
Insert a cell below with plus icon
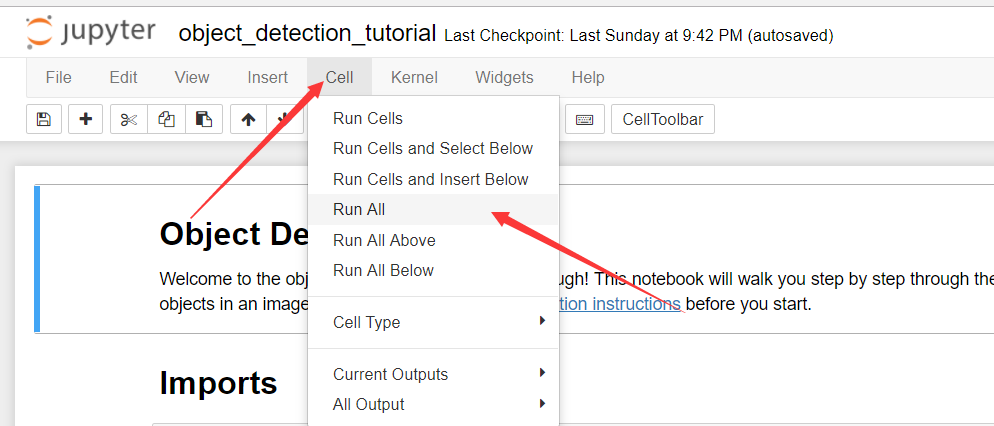pos(86,120)
